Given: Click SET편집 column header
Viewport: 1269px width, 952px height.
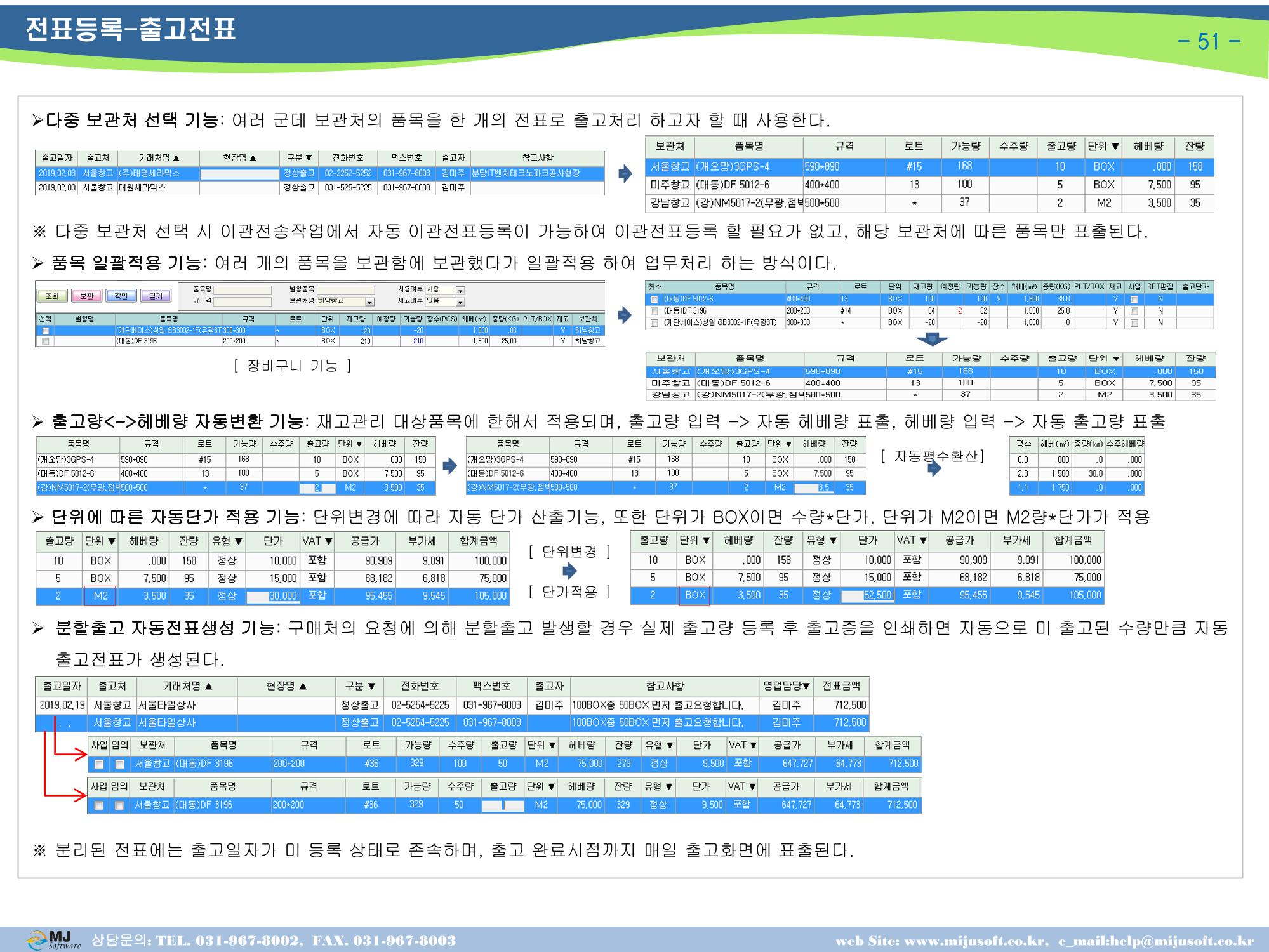Looking at the screenshot, I should 1160,287.
